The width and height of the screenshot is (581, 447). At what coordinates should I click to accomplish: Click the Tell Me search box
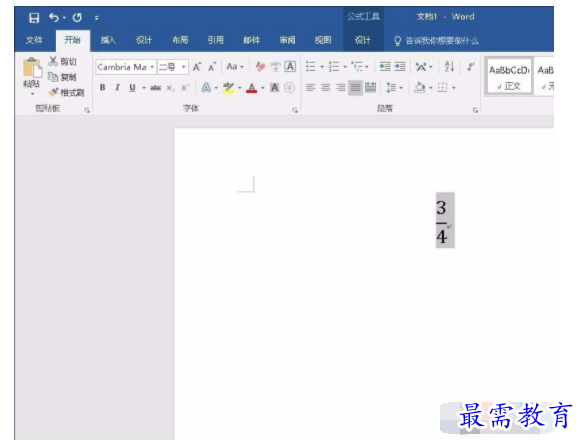pyautogui.click(x=436, y=41)
